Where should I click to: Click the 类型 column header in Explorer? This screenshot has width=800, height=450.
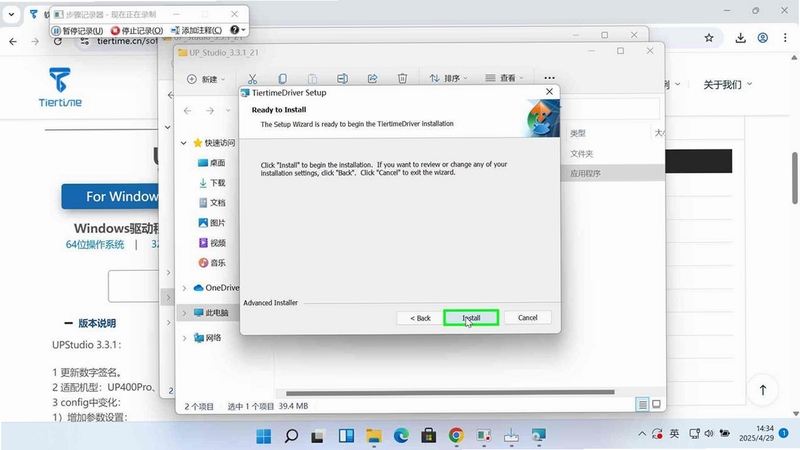pos(578,133)
